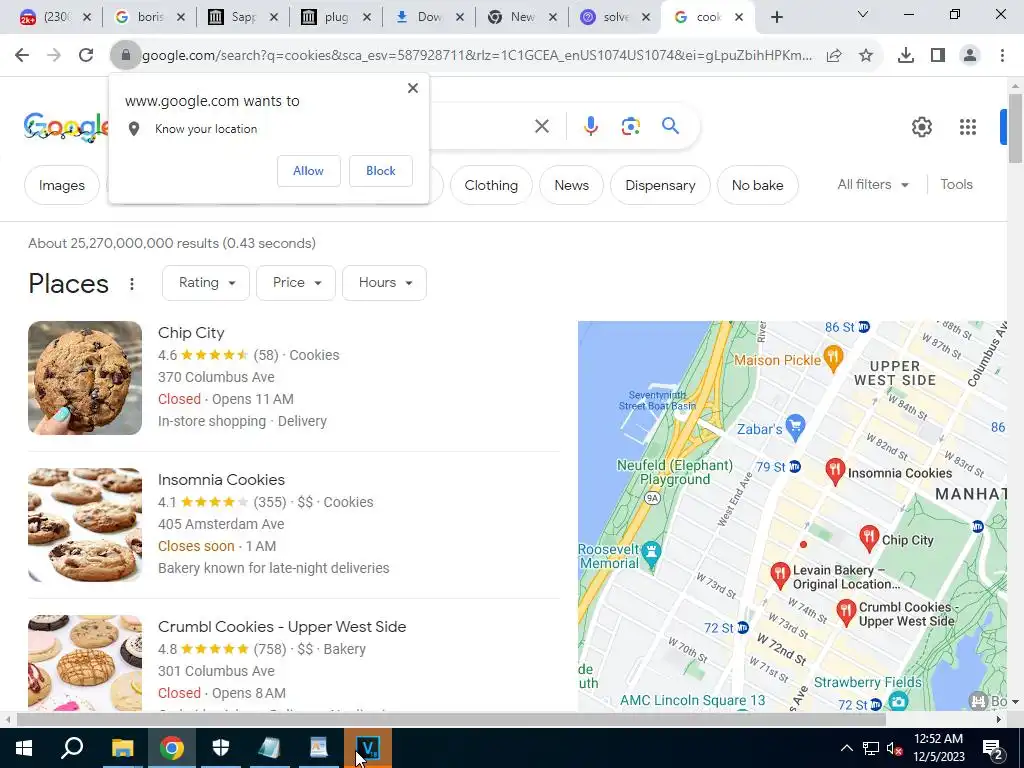Switch to the 'New' tab
The width and height of the screenshot is (1024, 768).
(x=522, y=17)
